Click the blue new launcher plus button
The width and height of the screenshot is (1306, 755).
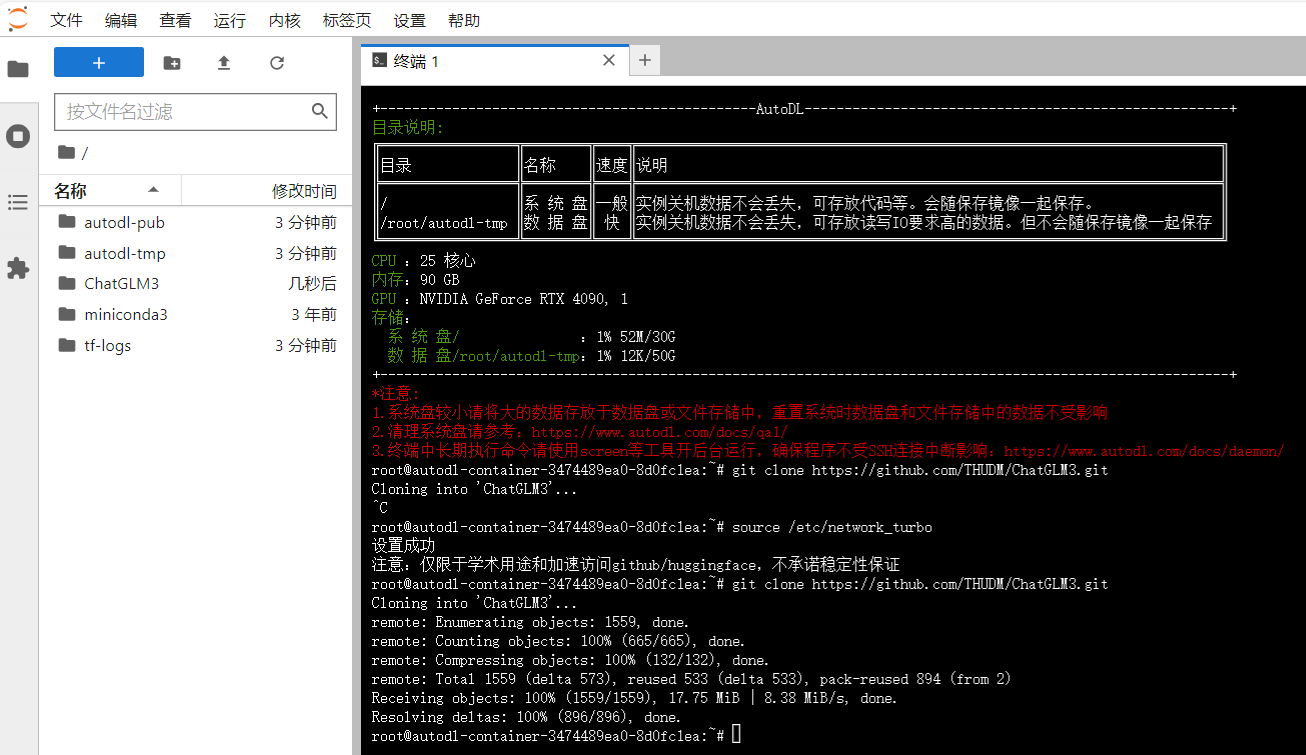pos(99,62)
